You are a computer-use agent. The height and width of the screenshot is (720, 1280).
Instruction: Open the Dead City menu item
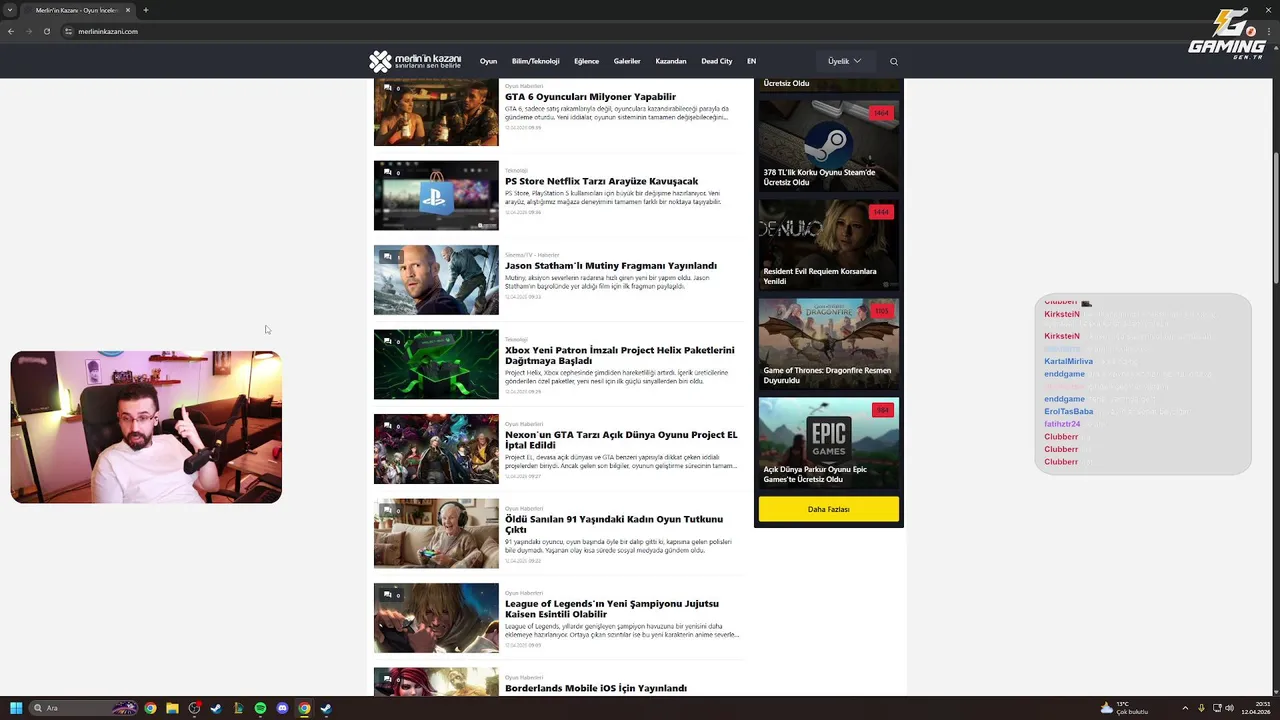point(717,61)
